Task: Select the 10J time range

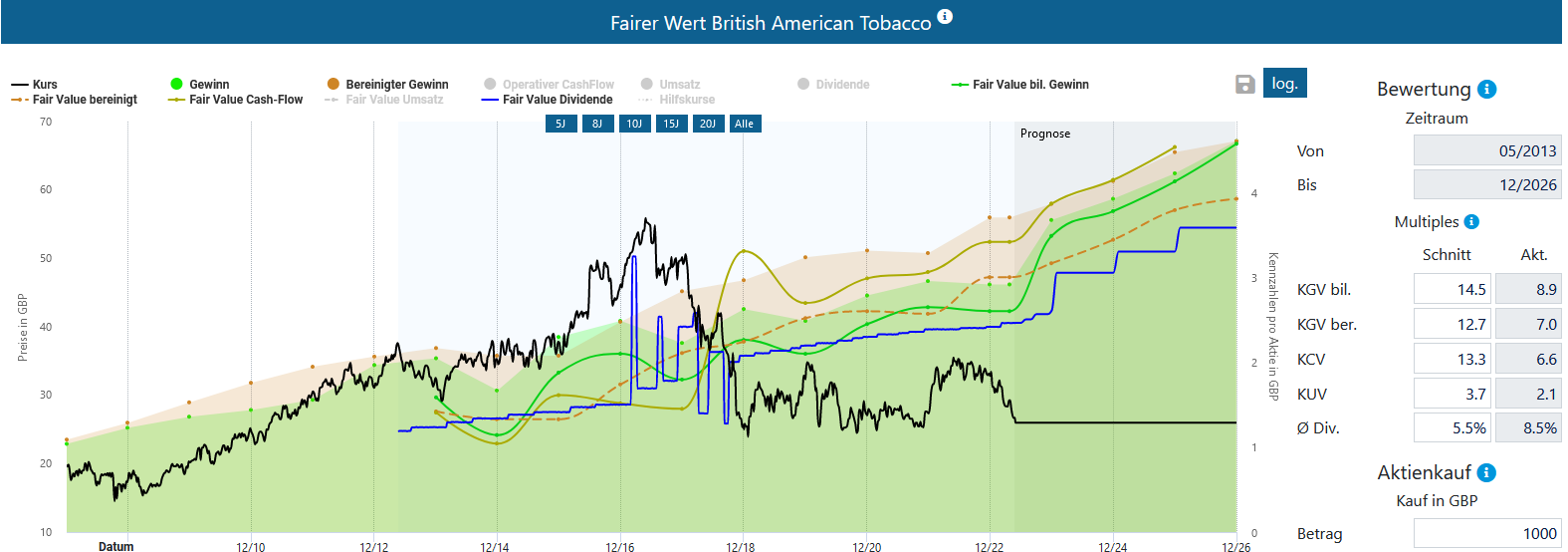Action: (634, 124)
